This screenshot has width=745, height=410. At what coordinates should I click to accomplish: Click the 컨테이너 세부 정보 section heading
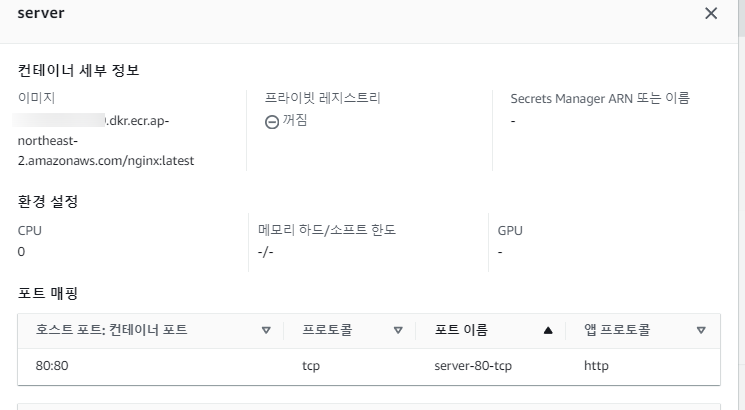(x=79, y=70)
